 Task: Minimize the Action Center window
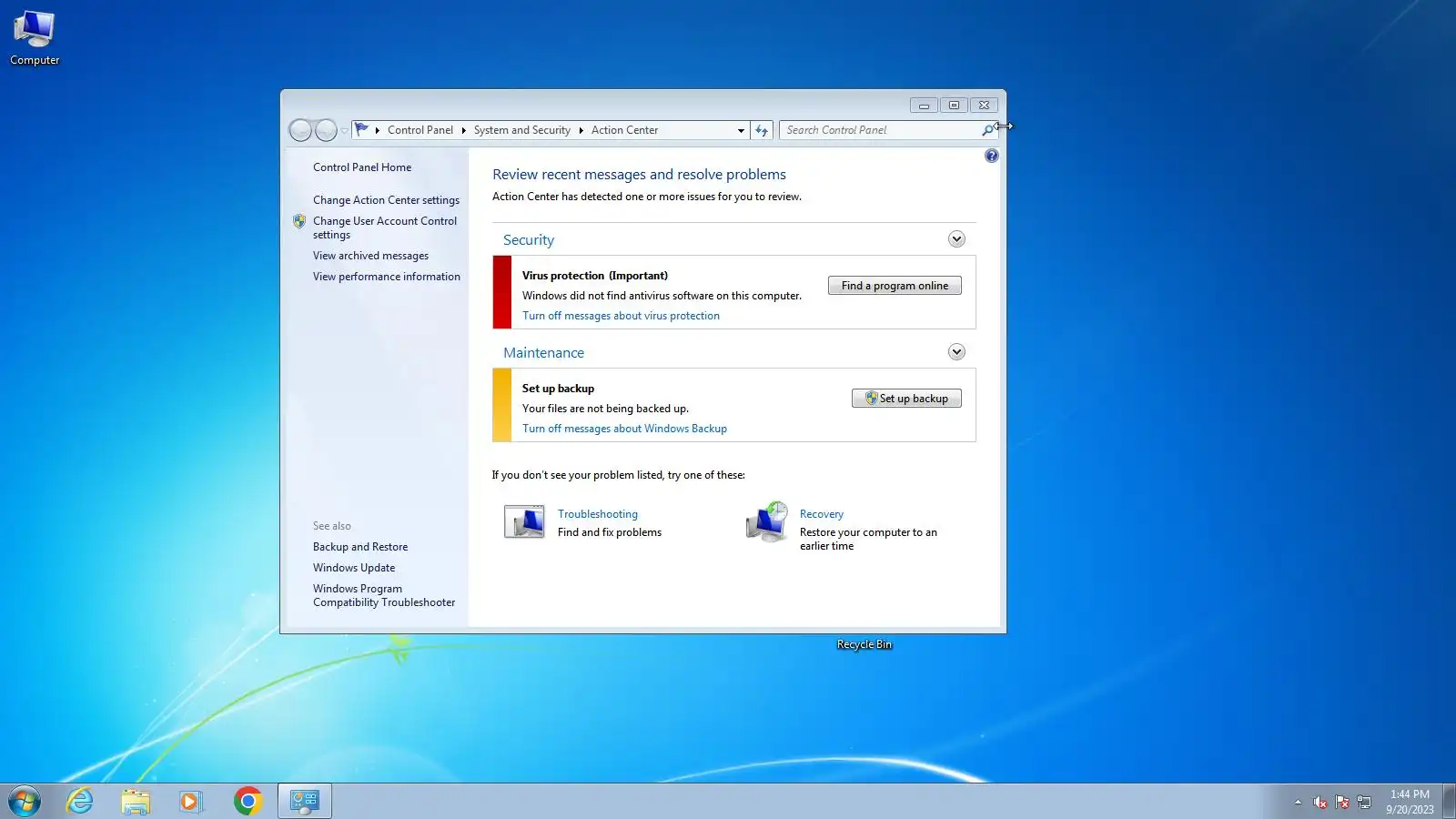coord(924,106)
